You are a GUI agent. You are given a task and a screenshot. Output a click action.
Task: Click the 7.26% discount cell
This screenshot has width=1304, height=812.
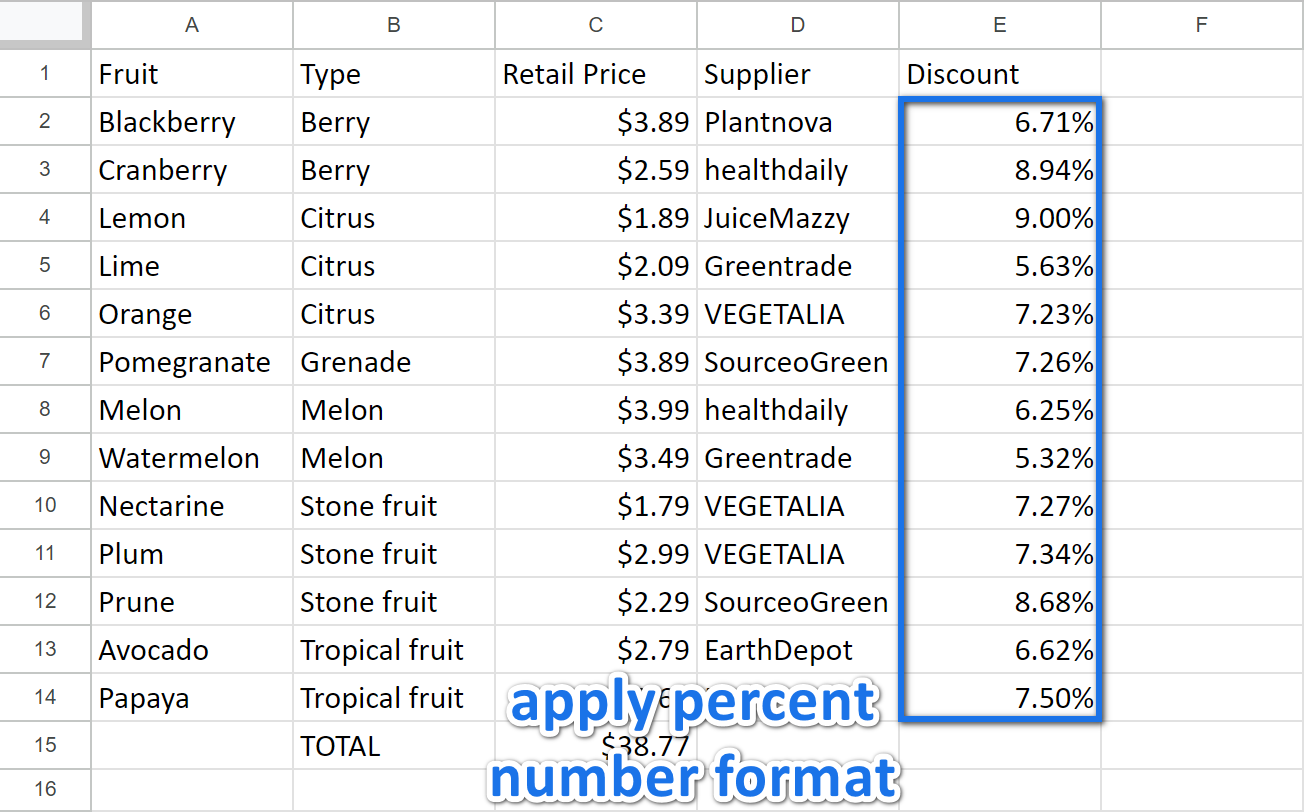(1000, 362)
